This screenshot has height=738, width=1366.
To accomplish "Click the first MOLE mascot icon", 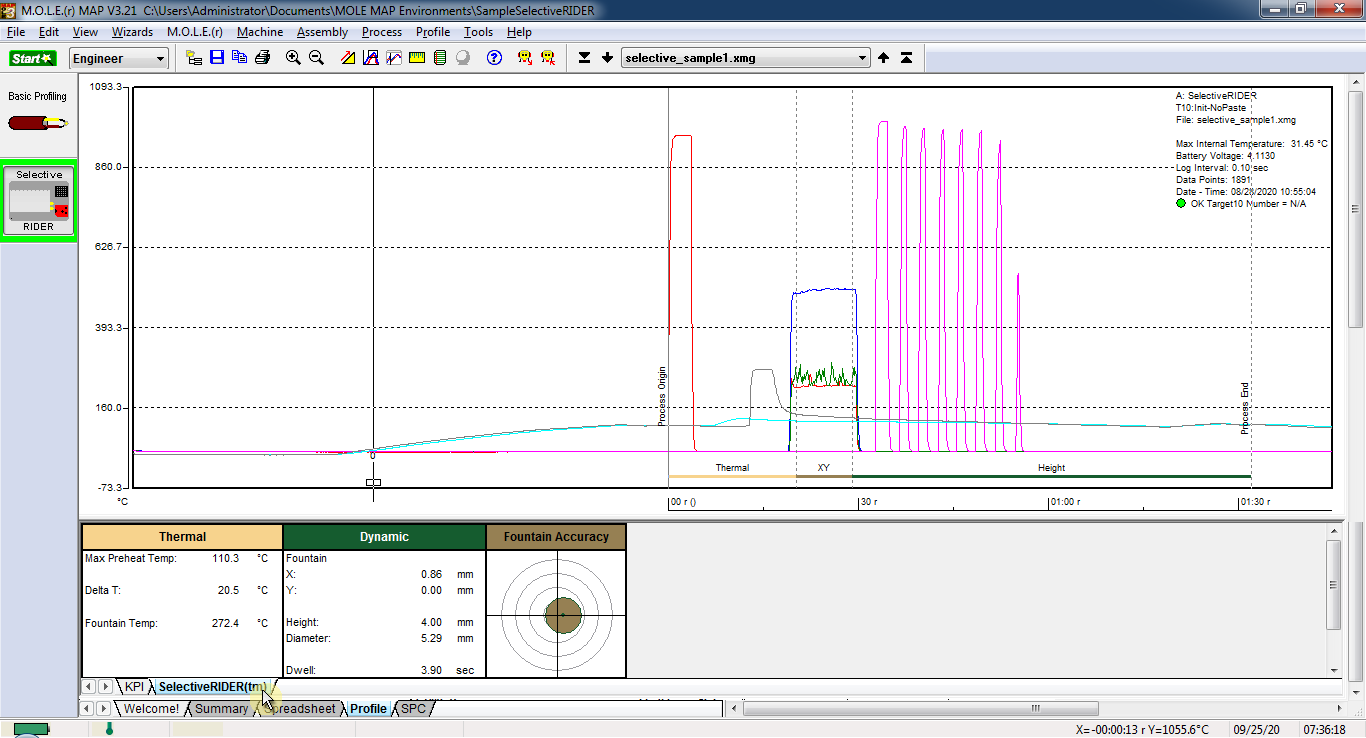I will (525, 58).
